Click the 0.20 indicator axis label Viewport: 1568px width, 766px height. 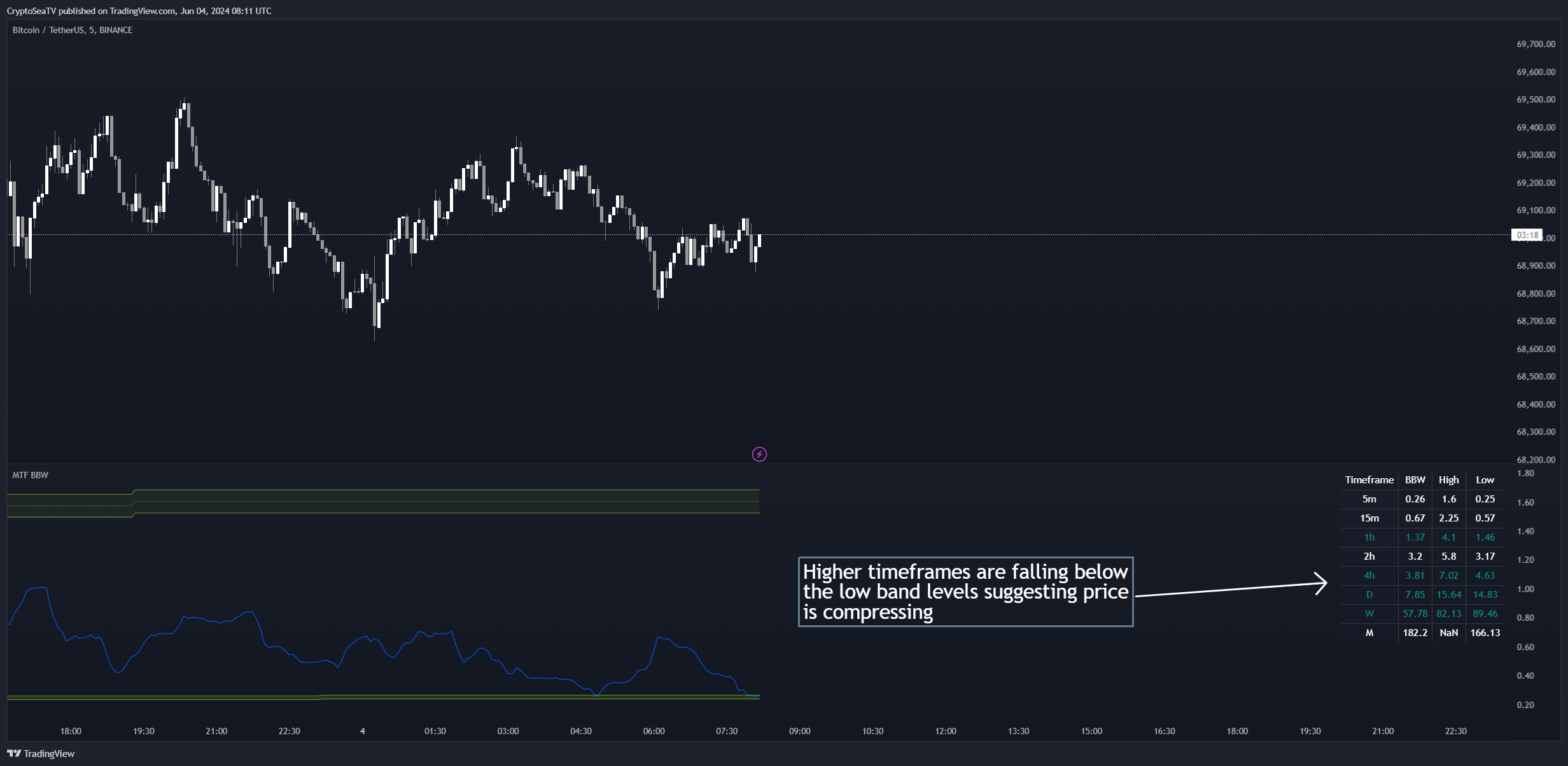pos(1525,705)
